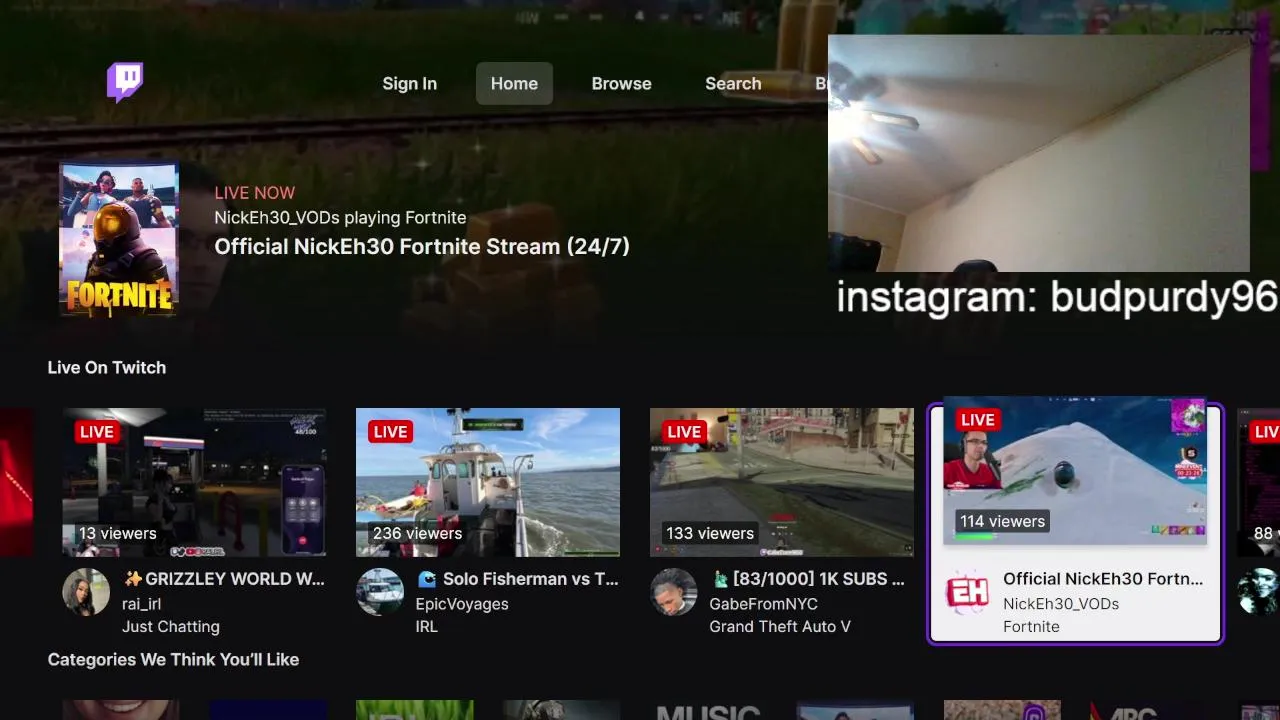Click LIVE badge on GabeFromNYC stream
The height and width of the screenshot is (720, 1280).
pyautogui.click(x=684, y=432)
